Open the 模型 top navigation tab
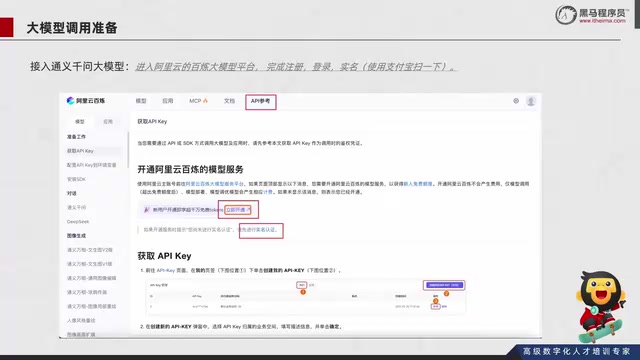 141,101
